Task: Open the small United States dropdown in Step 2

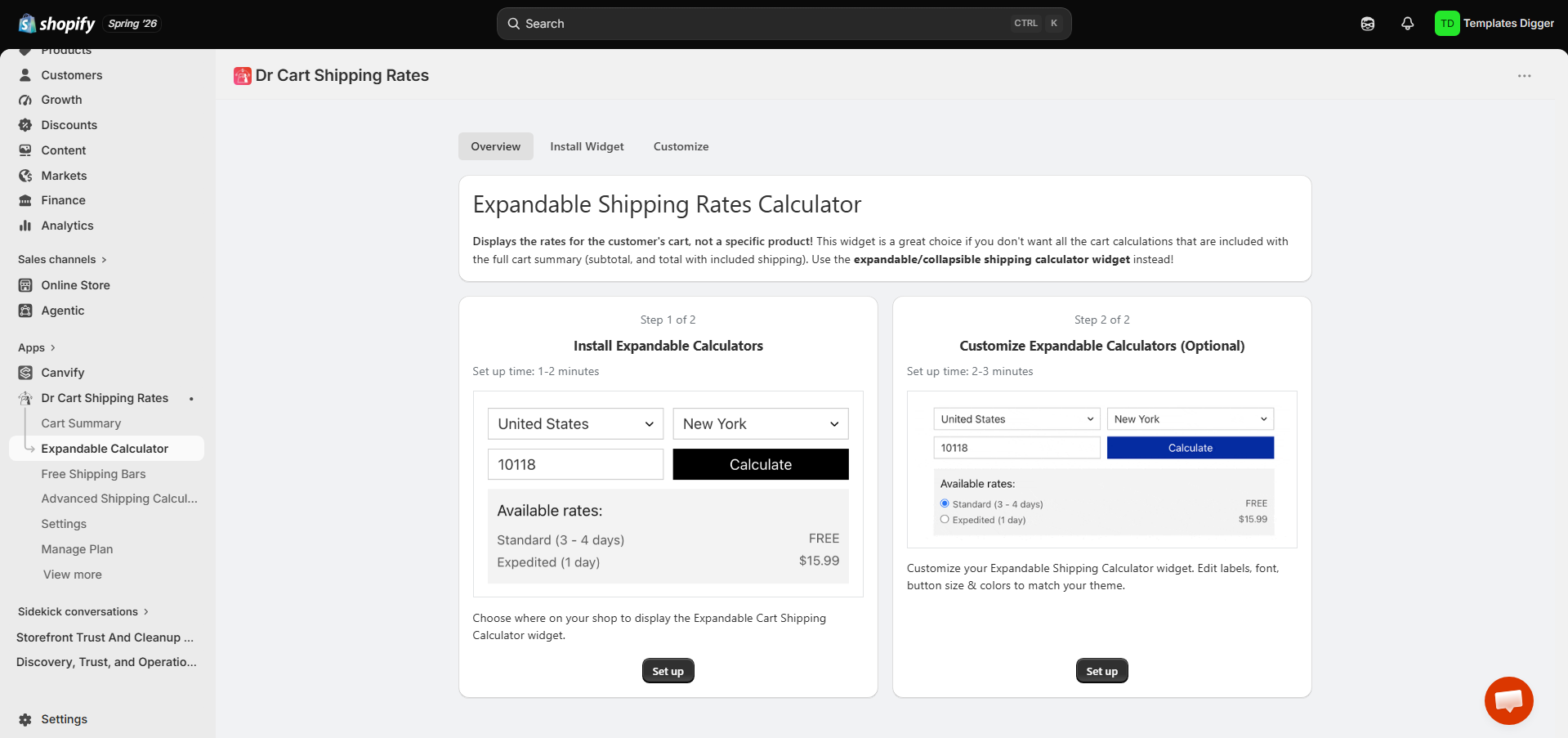Action: point(1016,419)
